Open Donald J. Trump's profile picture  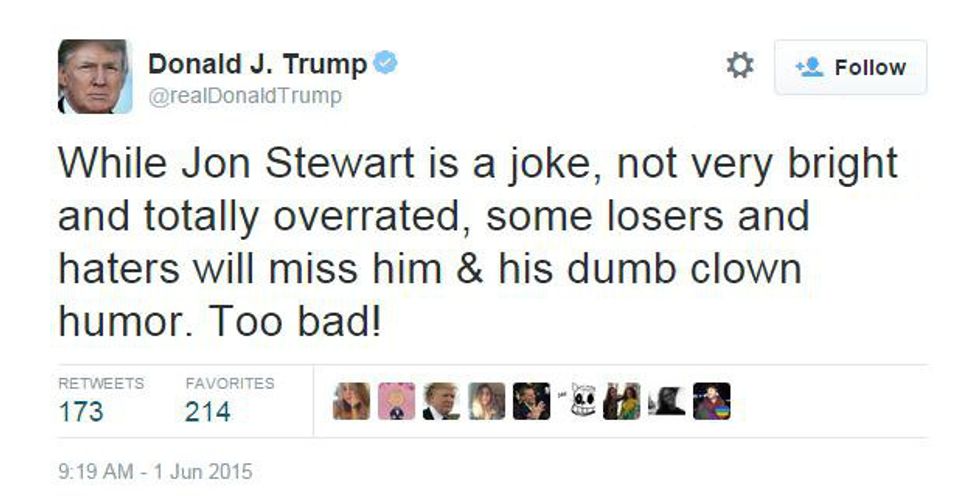coord(95,76)
